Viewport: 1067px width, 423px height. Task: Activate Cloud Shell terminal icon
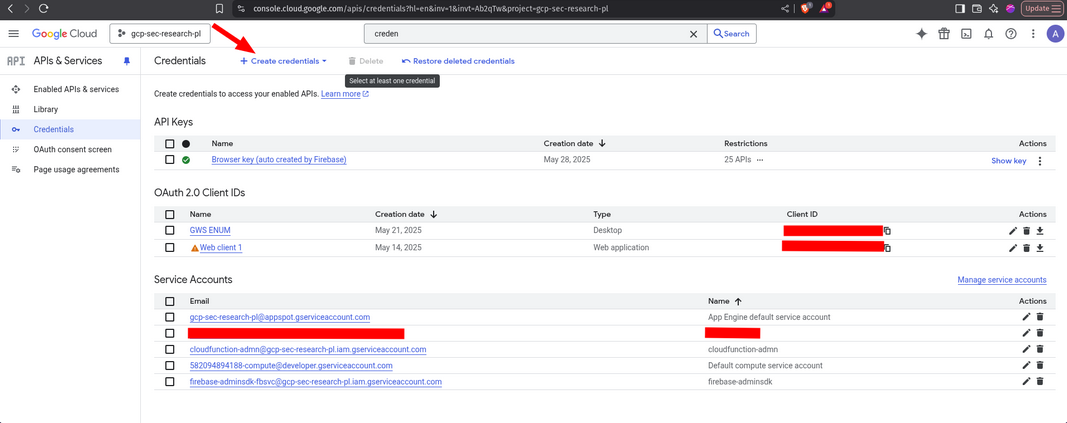[x=966, y=34]
